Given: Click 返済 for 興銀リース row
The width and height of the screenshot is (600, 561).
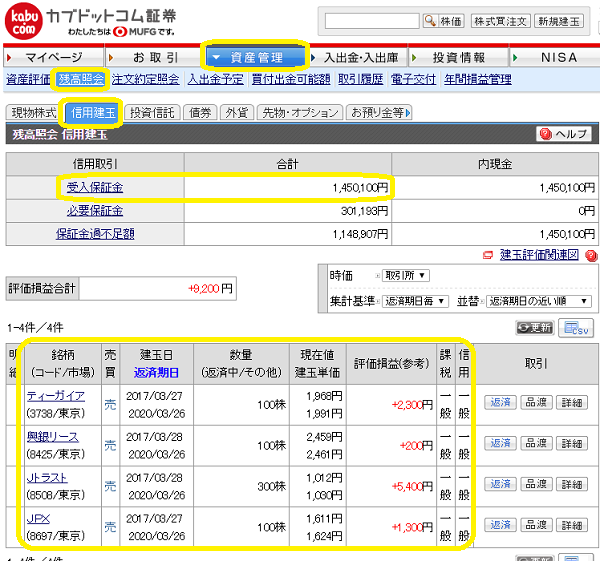Looking at the screenshot, I should (500, 443).
